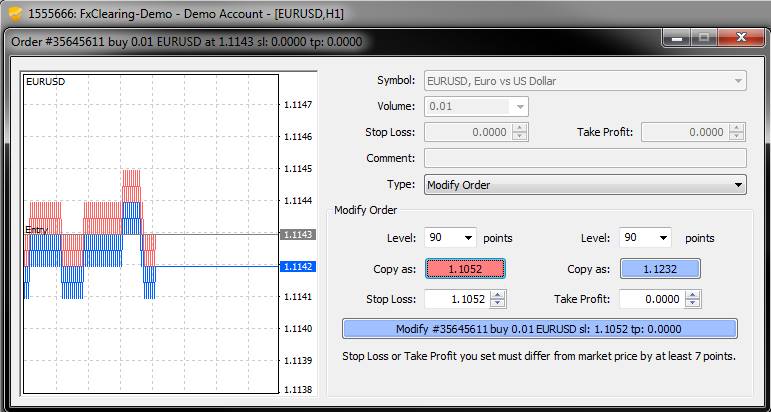Open the Symbol EURUSD dropdown

[x=585, y=81]
